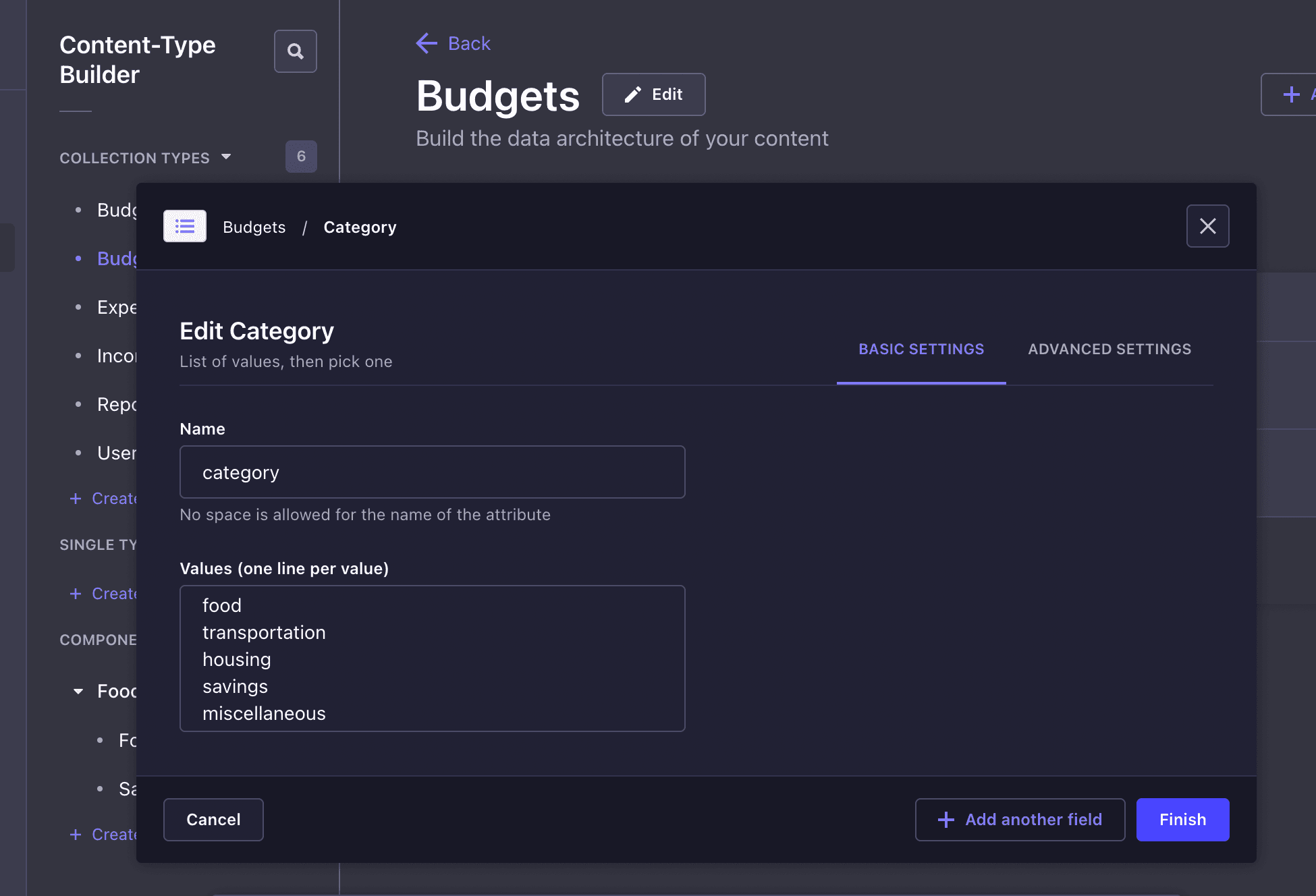Open the Fo… component under Food
This screenshot has width=1316, height=896.
point(128,741)
